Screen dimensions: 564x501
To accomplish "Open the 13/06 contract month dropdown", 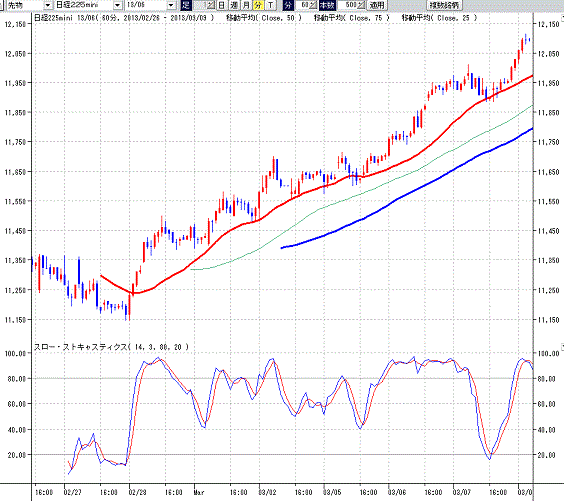I will pos(171,5).
